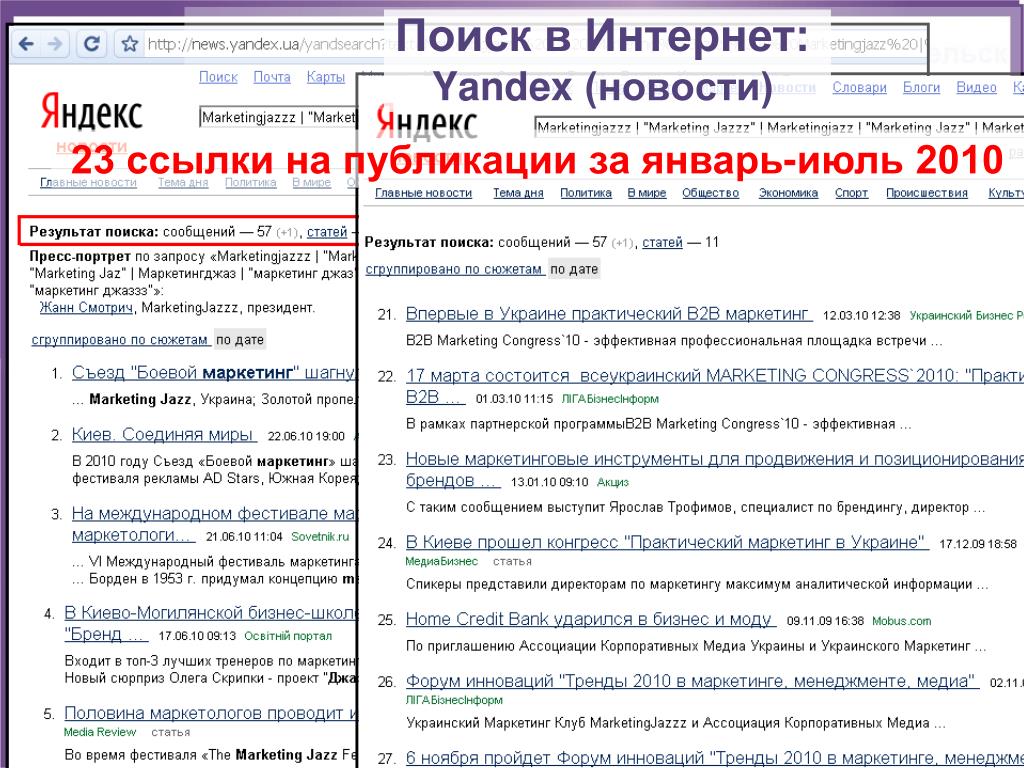Open result 2 Киев. Соединяя миры
This screenshot has height=768, width=1024.
point(162,434)
